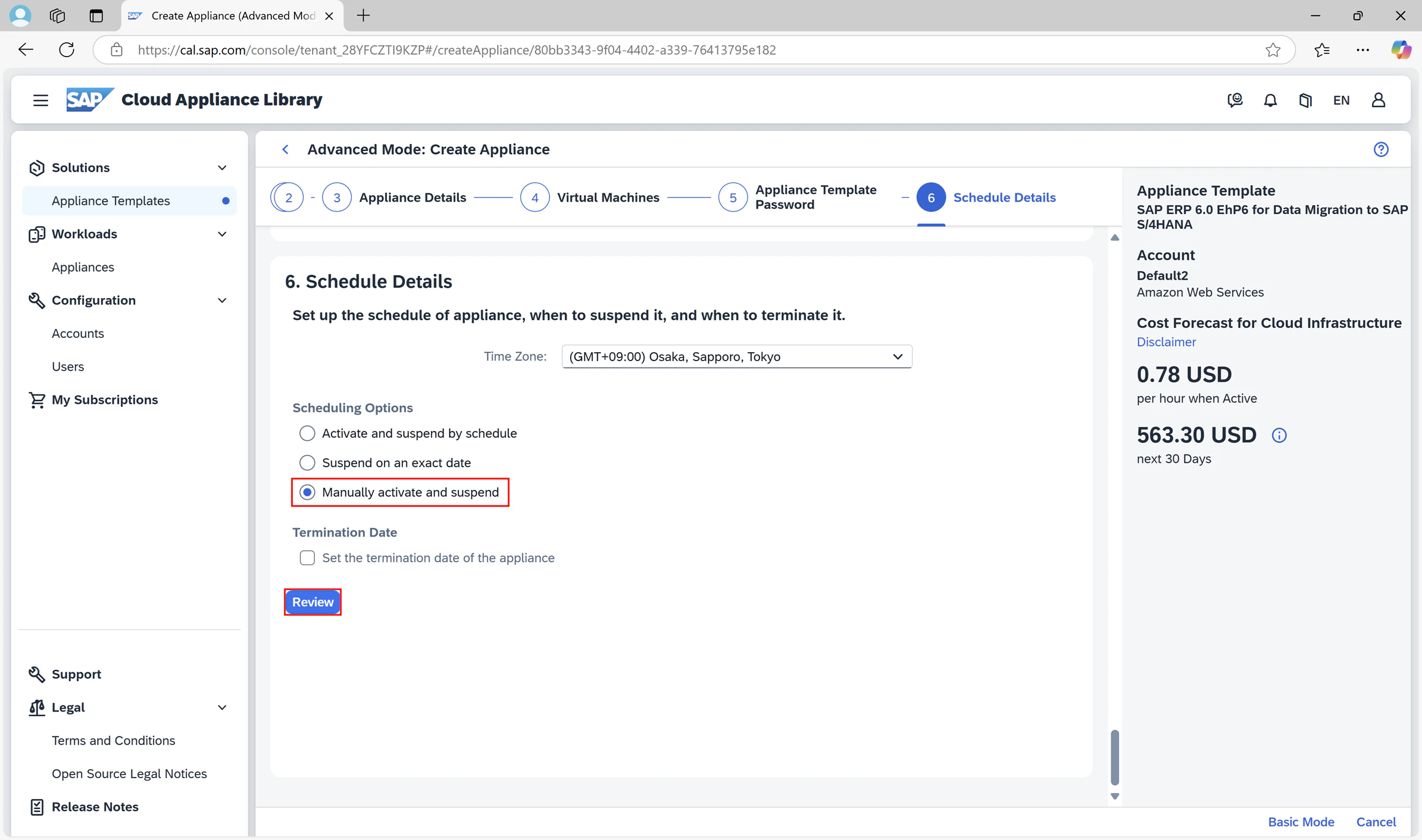The width and height of the screenshot is (1422, 840).
Task: Select step 6 Schedule Details
Action: [986, 198]
